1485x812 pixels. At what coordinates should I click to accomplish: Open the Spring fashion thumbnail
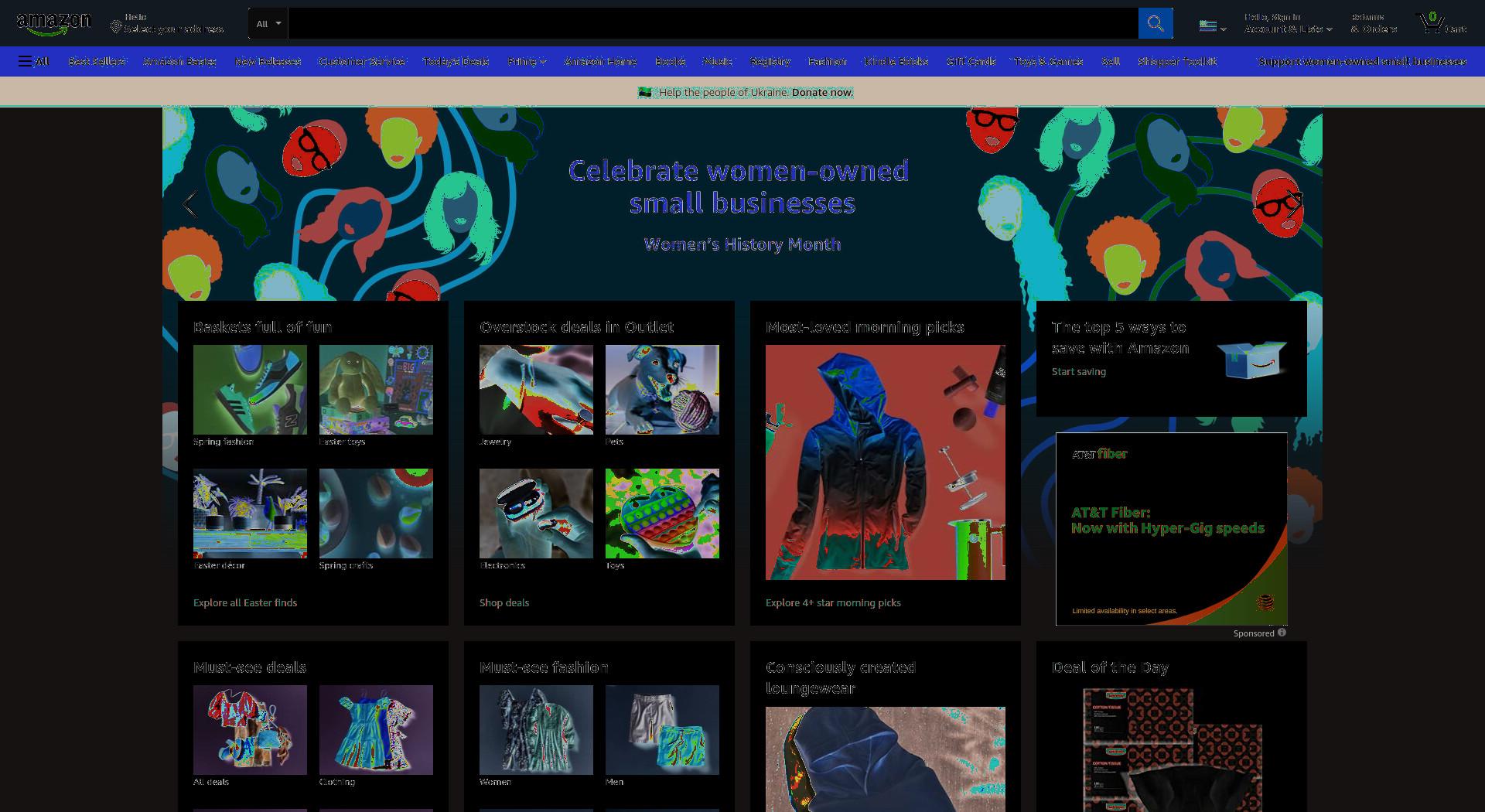tap(250, 390)
